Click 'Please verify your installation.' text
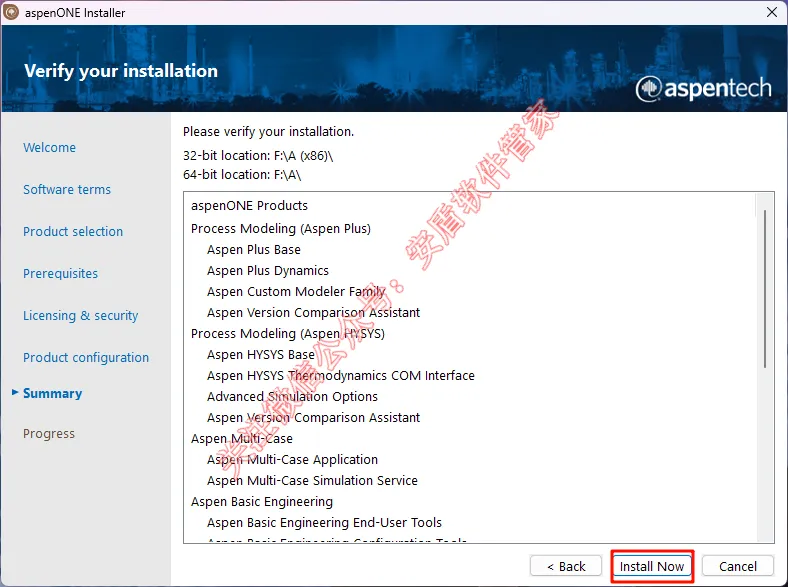This screenshot has height=587, width=788. click(x=268, y=132)
